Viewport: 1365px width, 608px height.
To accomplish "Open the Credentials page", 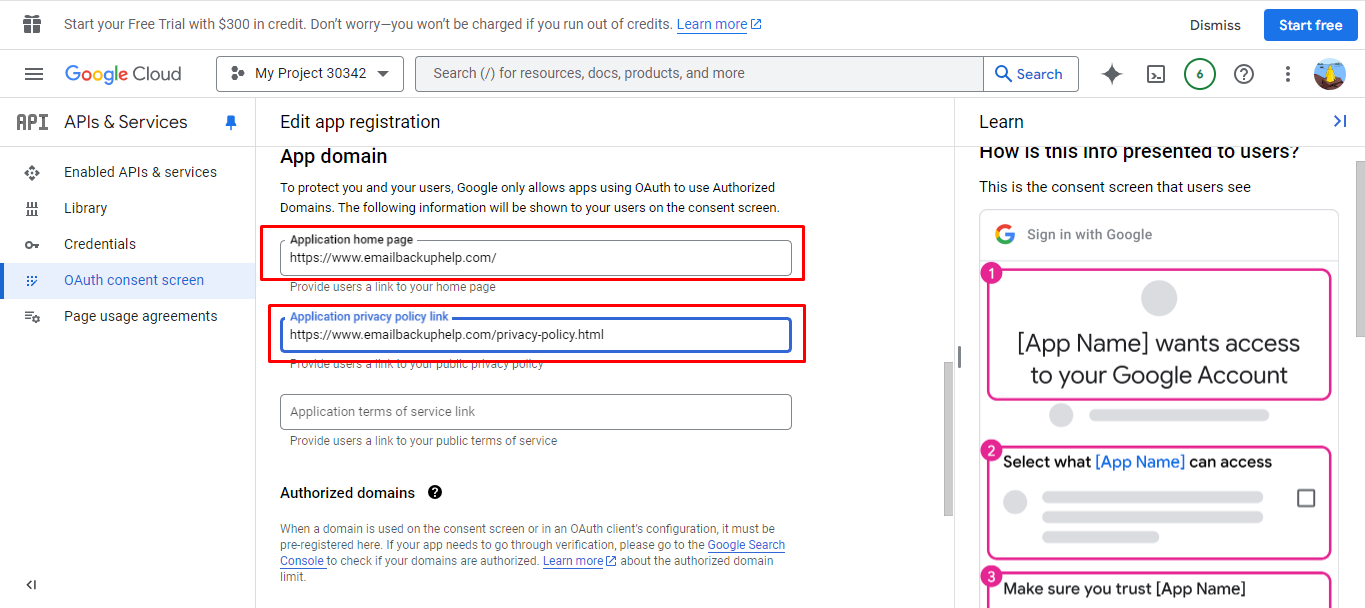I will point(100,244).
